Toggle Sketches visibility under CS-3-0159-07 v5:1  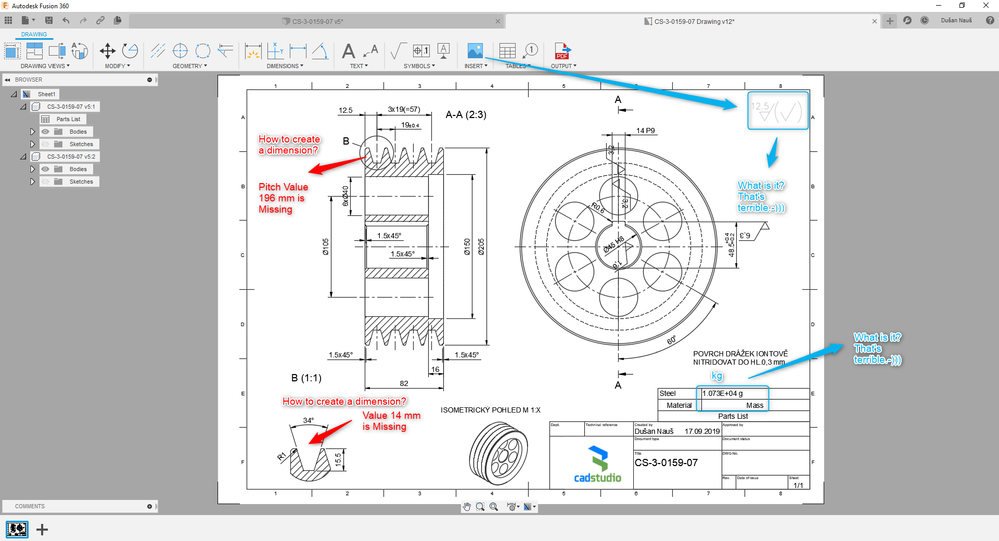(x=45, y=144)
